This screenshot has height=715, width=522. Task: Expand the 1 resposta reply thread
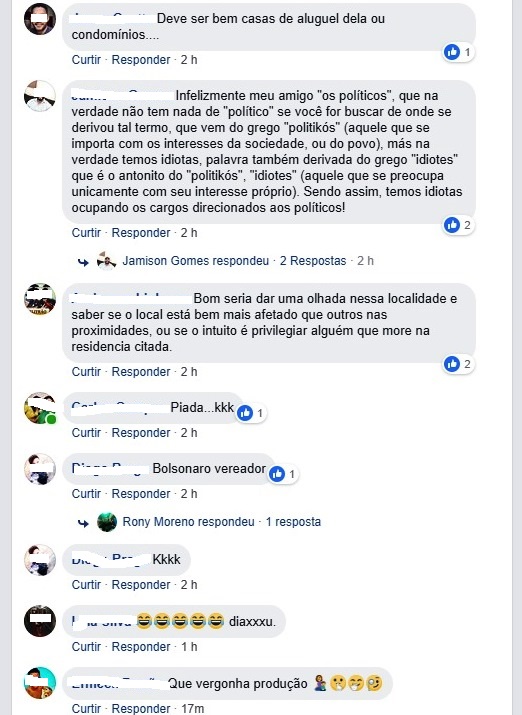coord(293,522)
